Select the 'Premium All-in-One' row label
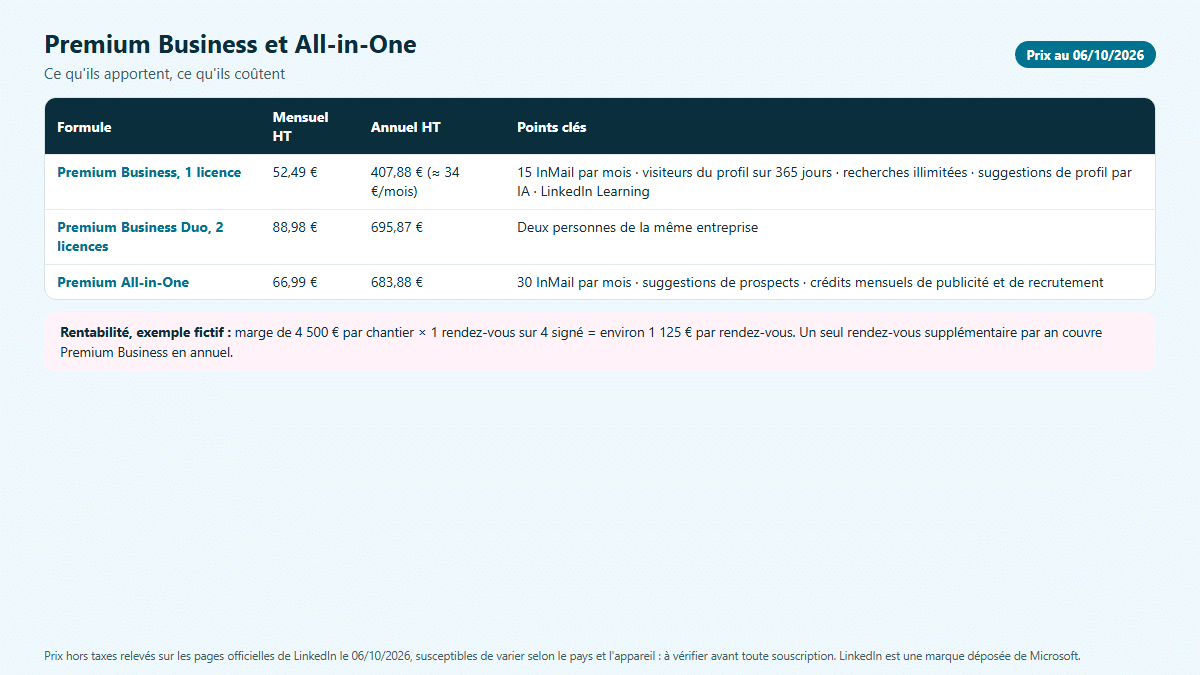 123,282
